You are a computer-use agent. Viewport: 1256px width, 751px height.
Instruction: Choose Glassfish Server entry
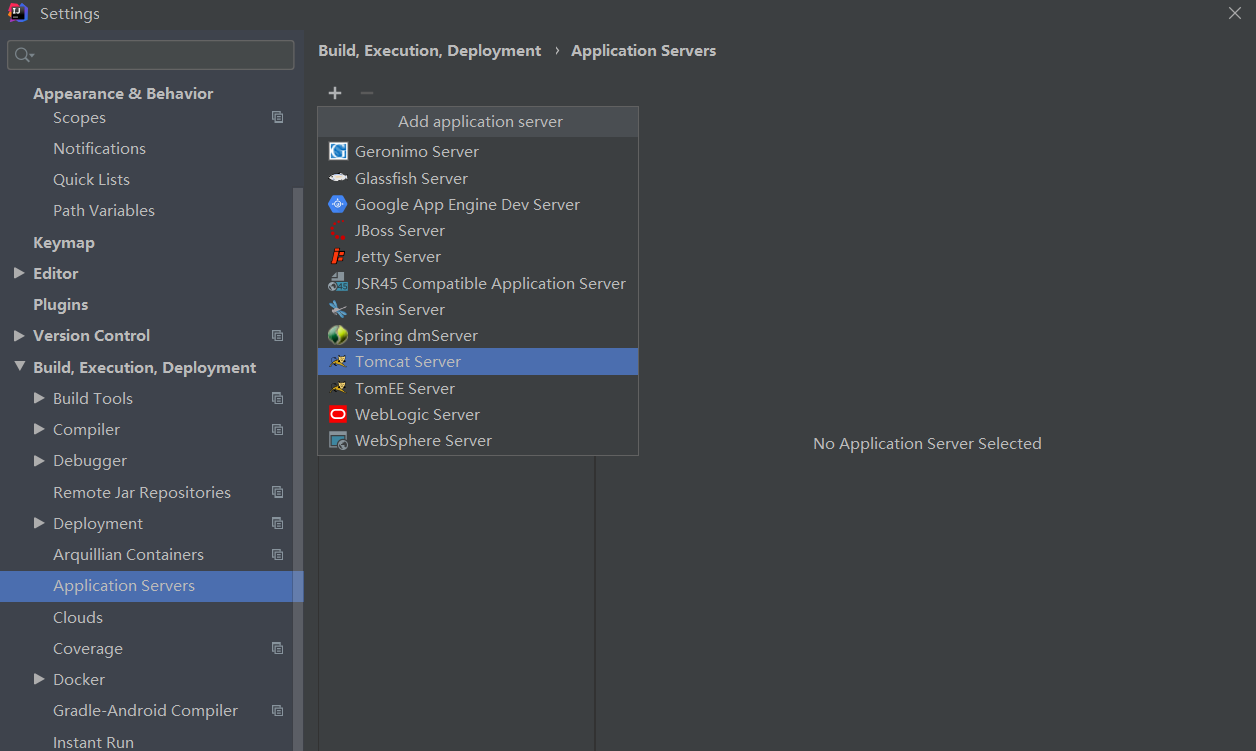[478, 178]
